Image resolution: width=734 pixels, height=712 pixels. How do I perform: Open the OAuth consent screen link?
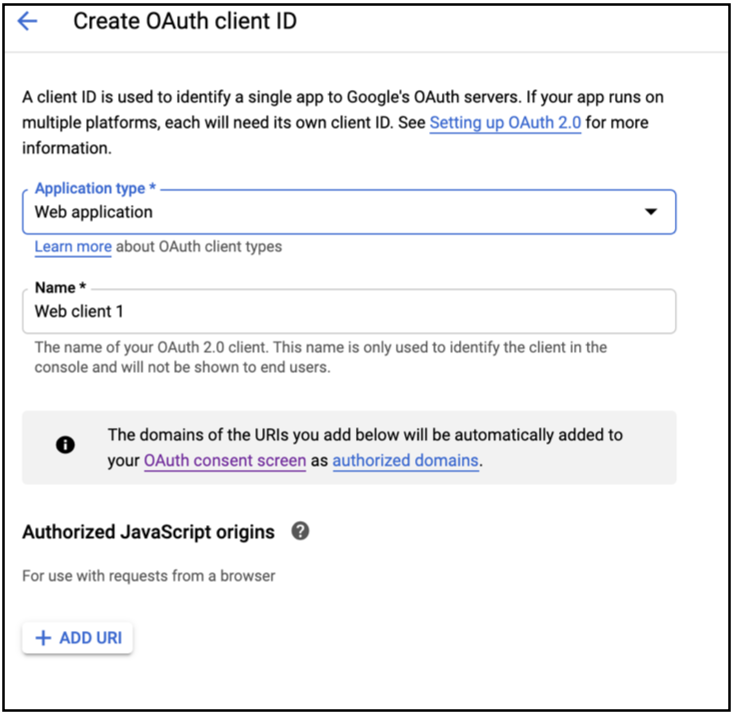point(225,461)
